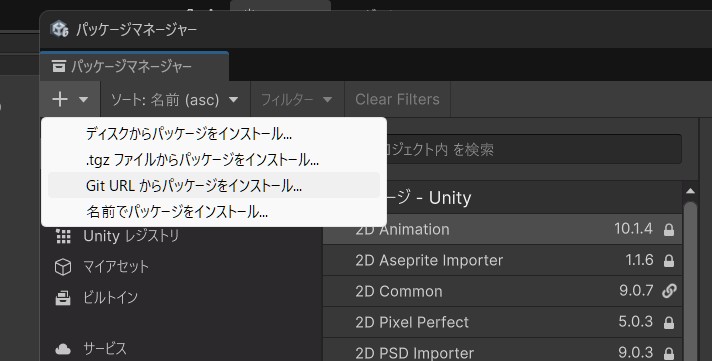This screenshot has height=361, width=712.
Task: Click the Unity レジストリ grid icon
Action: coord(63,236)
